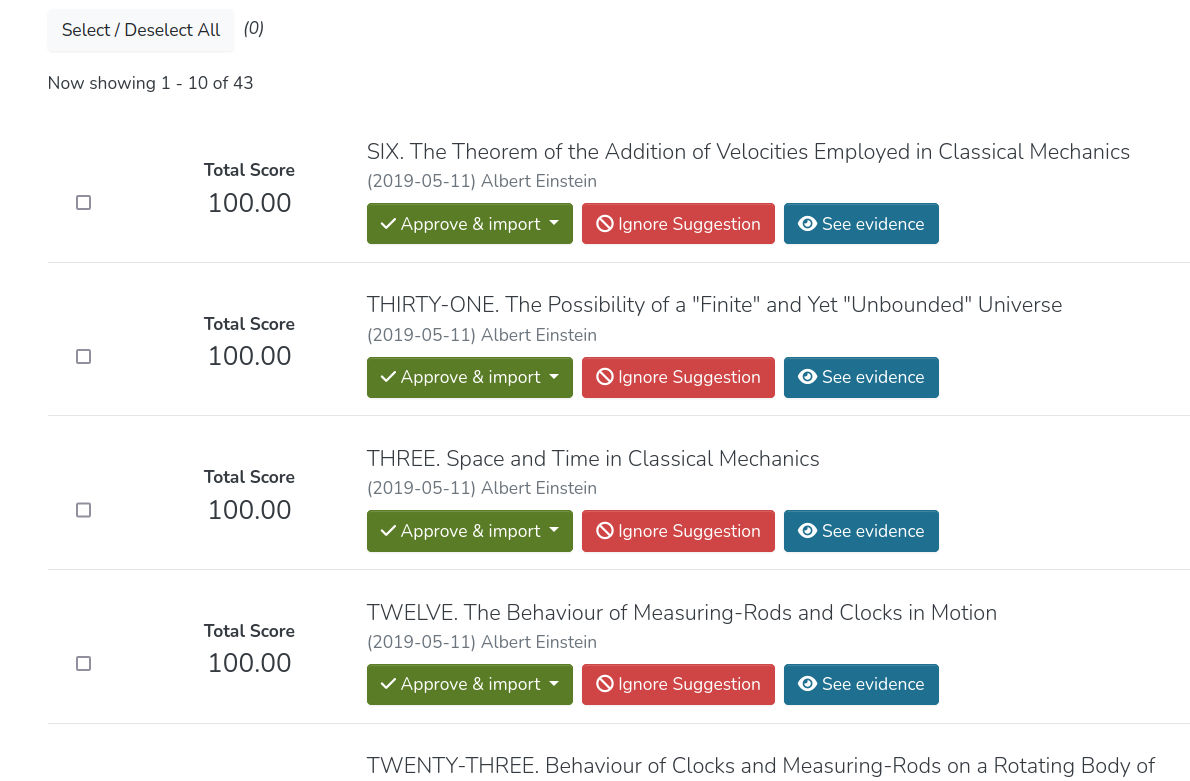Expand Approve & import caret for SIX chapter

tap(554, 224)
